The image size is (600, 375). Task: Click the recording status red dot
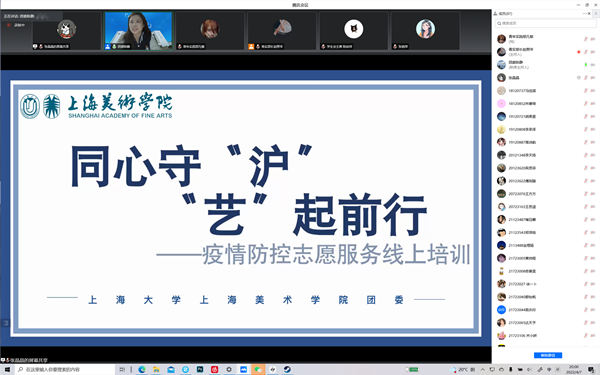tap(8, 25)
